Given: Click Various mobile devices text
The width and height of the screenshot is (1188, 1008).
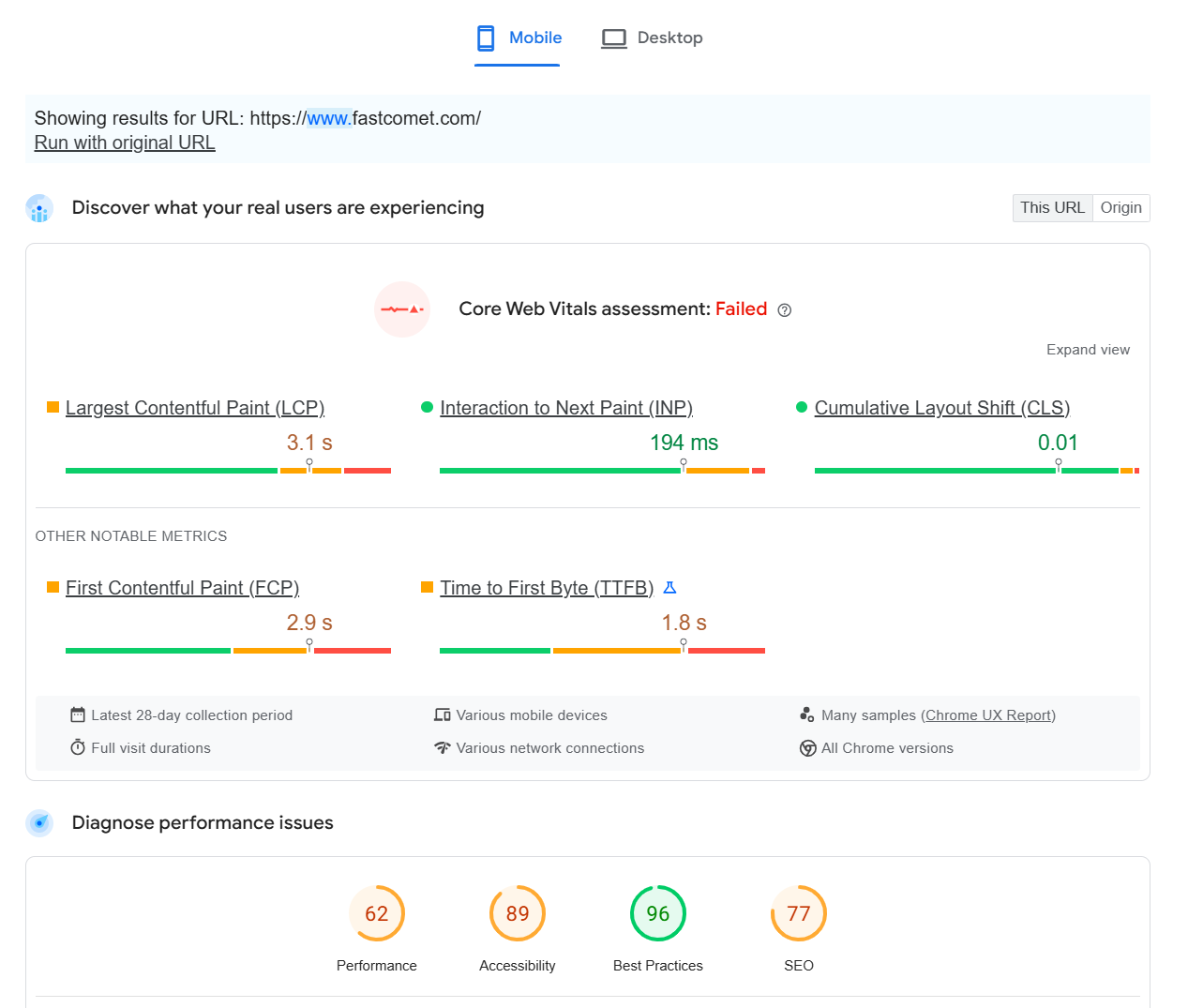Looking at the screenshot, I should click(x=532, y=715).
